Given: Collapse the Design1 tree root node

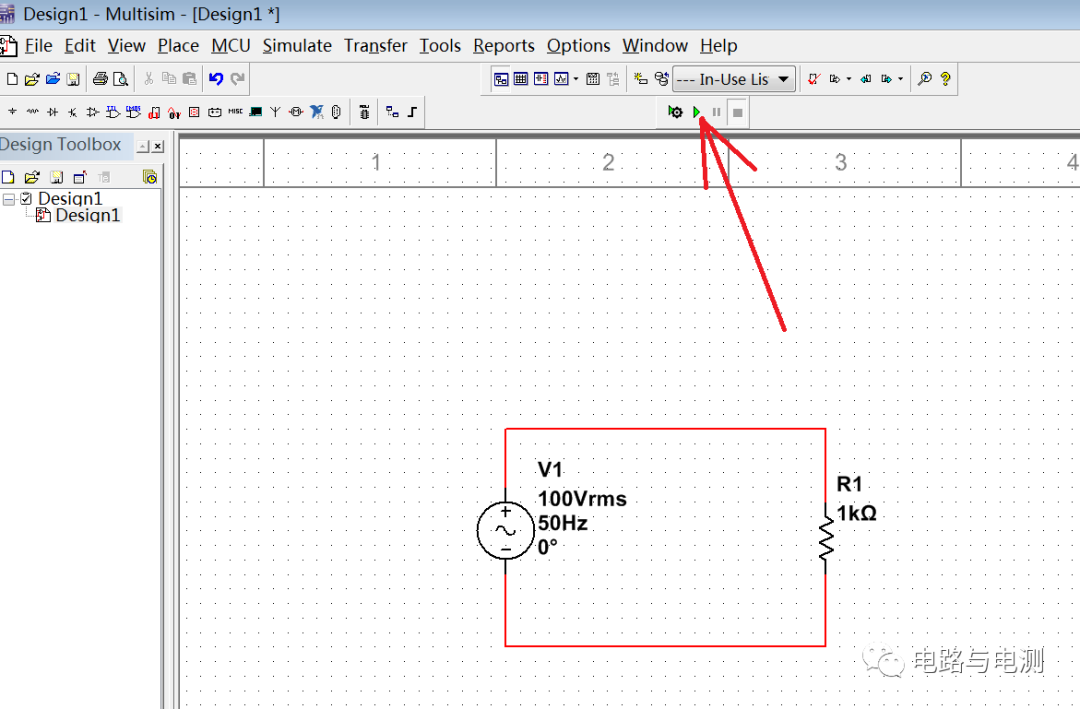Looking at the screenshot, I should 9,199.
